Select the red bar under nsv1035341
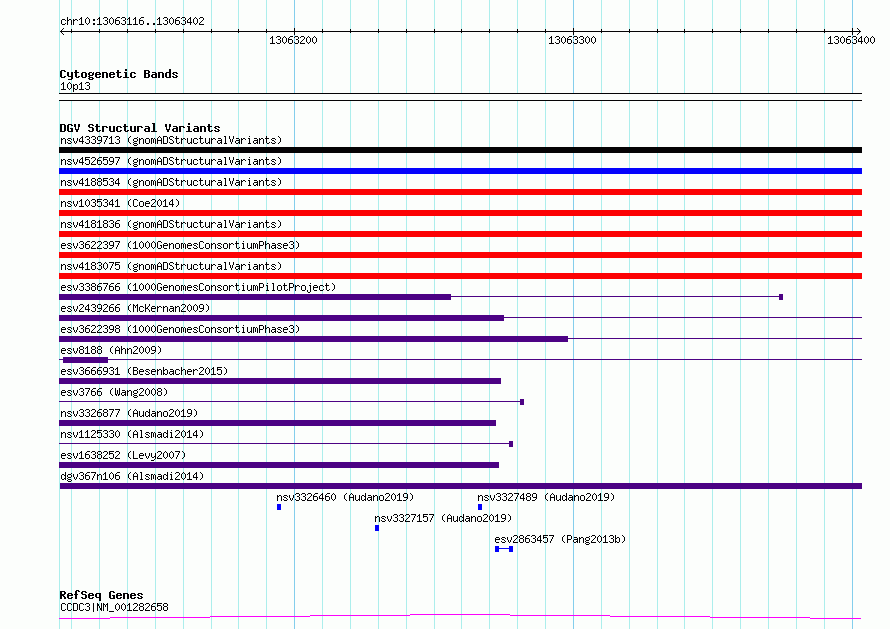890x629 pixels. tap(460, 213)
